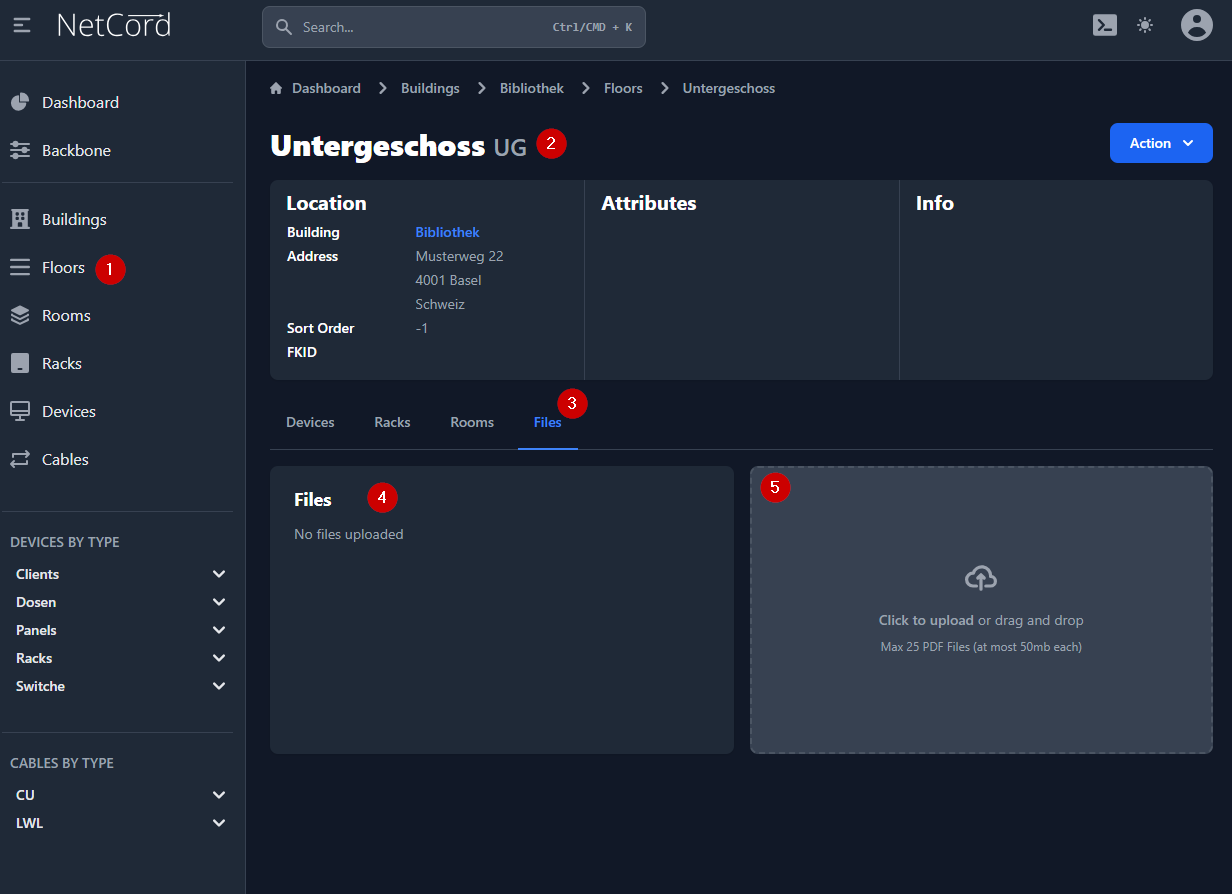Click the Cables arrows icon
The width and height of the screenshot is (1232, 894).
[x=20, y=460]
